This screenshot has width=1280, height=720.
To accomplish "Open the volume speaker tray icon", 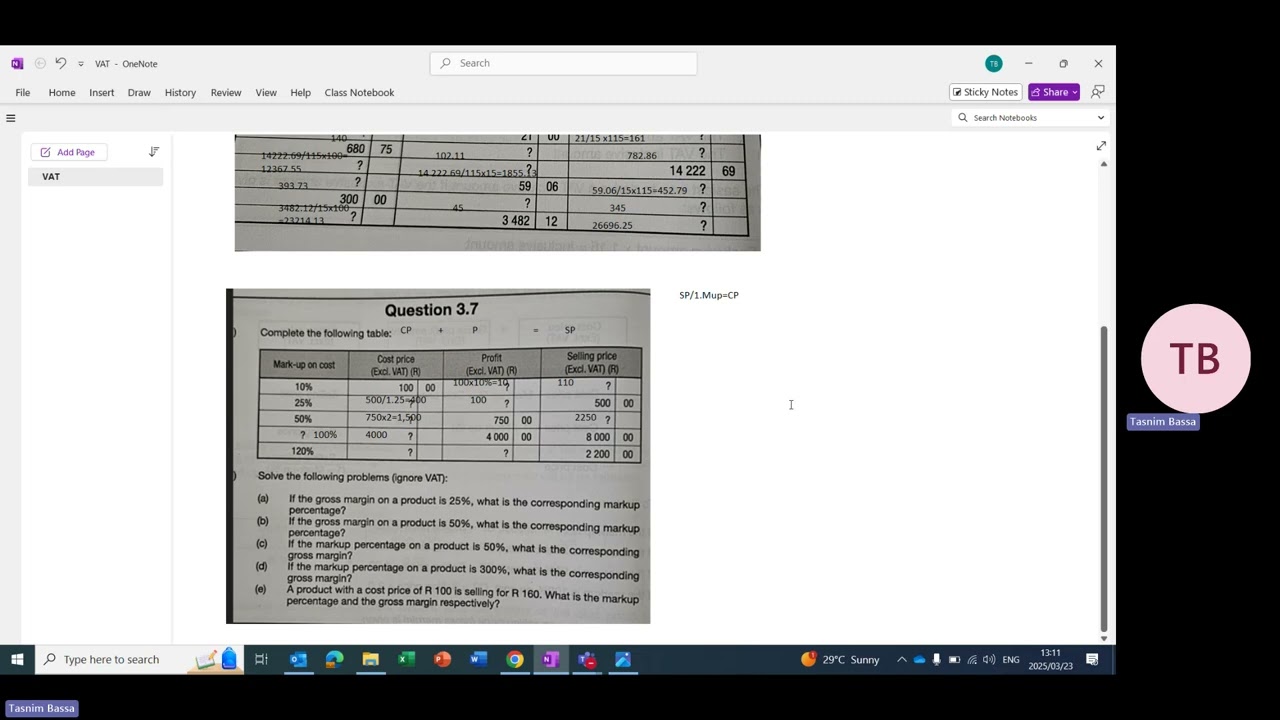I will click(989, 659).
